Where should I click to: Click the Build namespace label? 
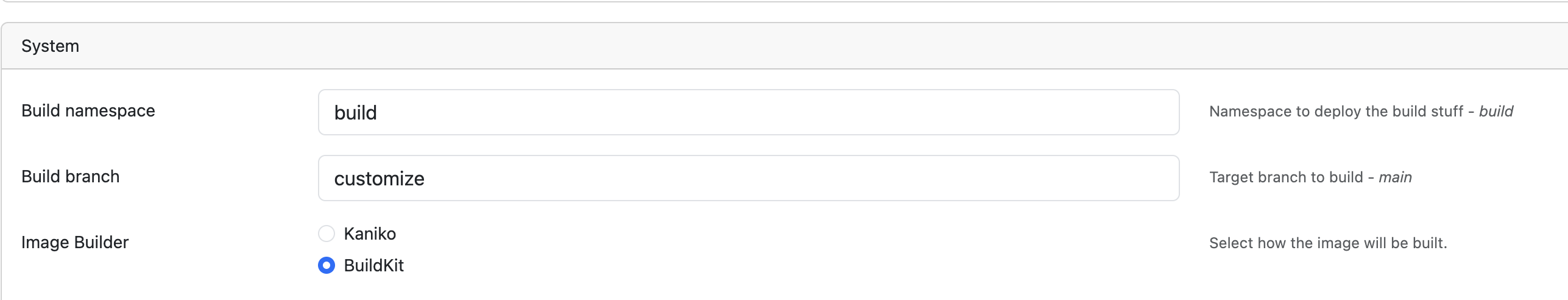coord(88,111)
